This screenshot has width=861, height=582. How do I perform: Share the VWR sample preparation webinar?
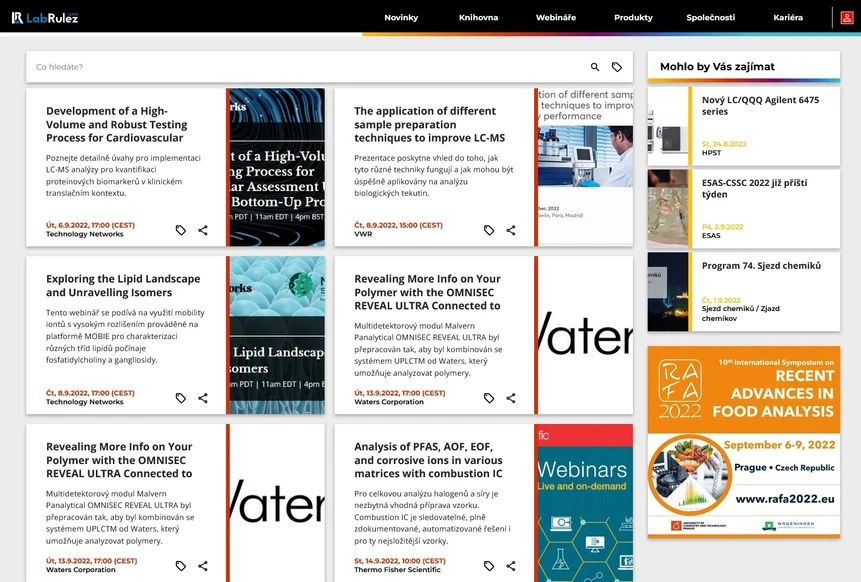[511, 230]
